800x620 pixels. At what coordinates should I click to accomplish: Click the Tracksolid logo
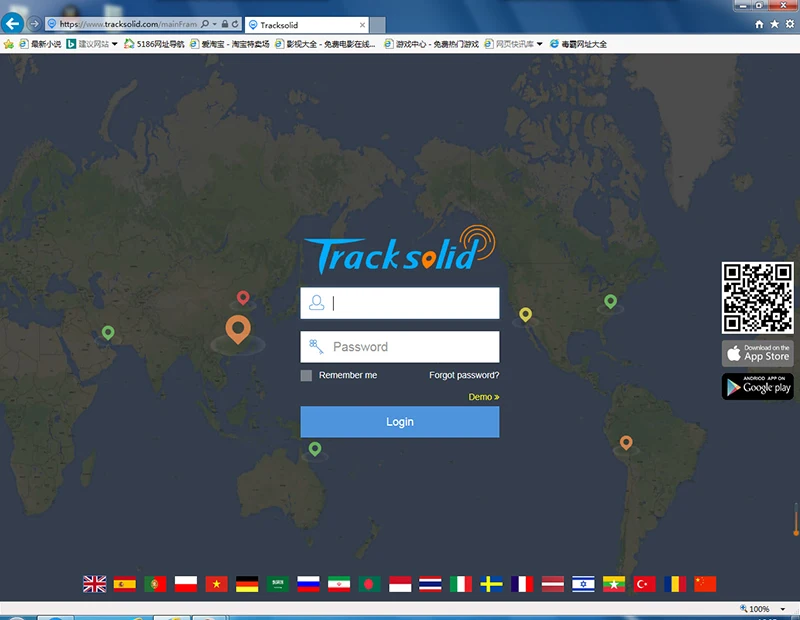400,250
